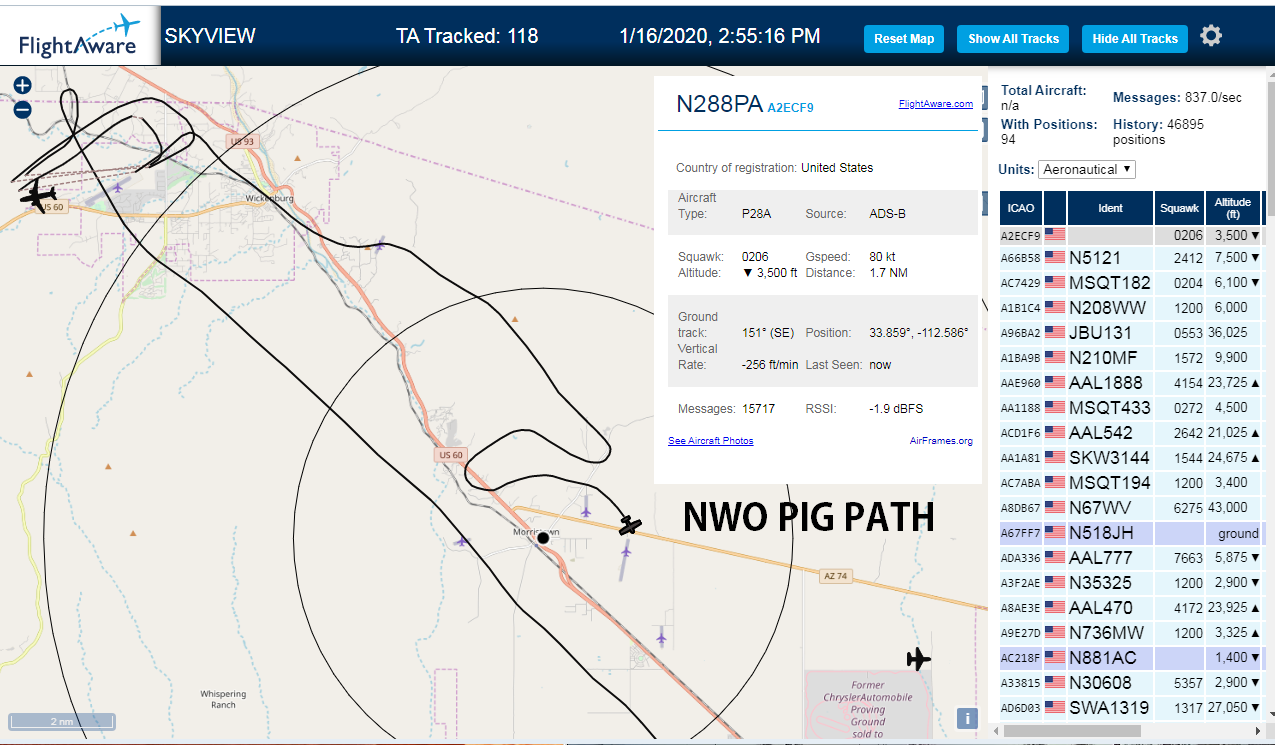Viewport: 1275px width, 745px height.
Task: Open the settings gear icon
Action: point(1211,36)
